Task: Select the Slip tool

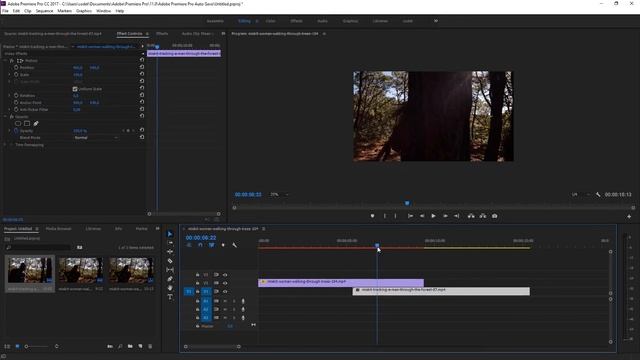Action: coord(170,270)
